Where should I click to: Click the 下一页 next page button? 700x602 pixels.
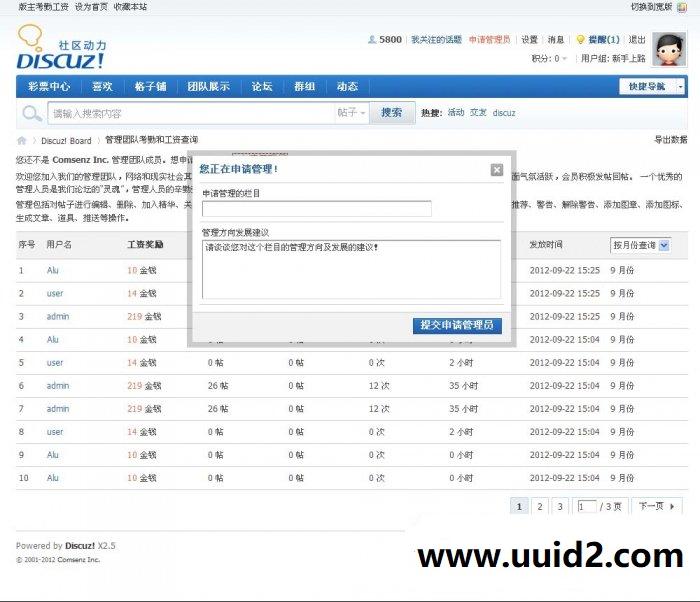tap(656, 506)
